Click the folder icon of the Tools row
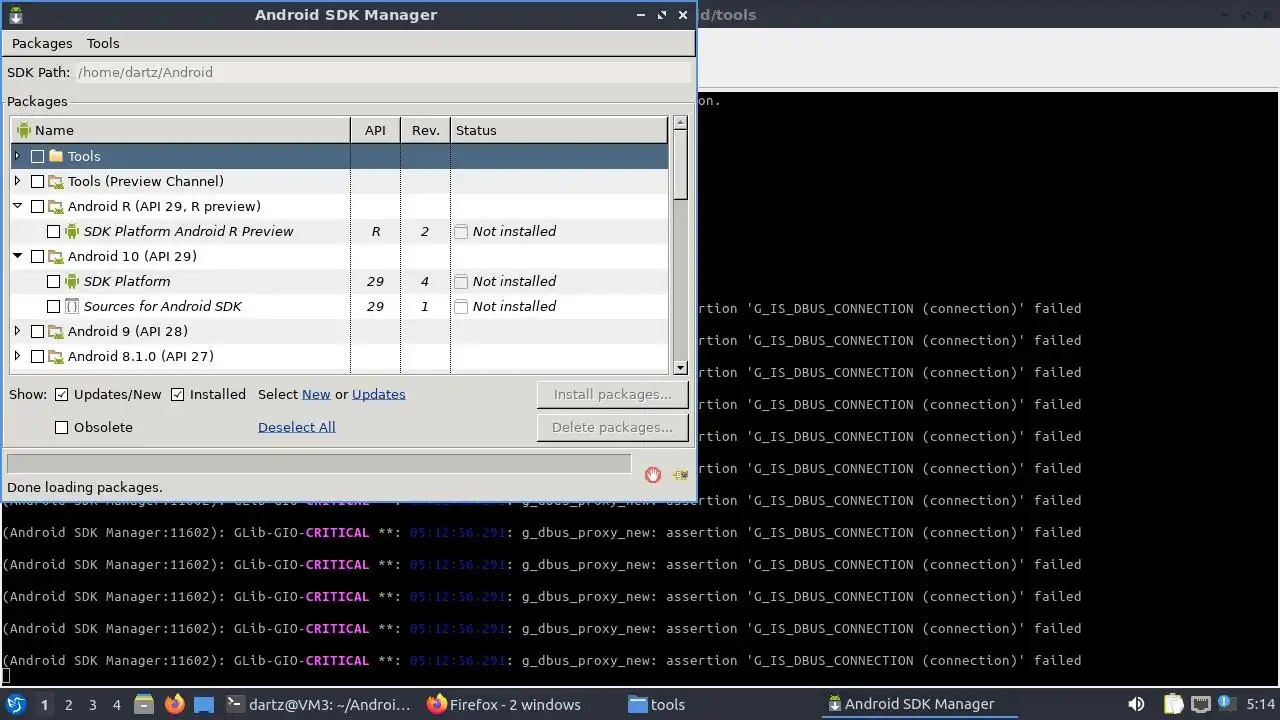The image size is (1280, 720). tap(56, 156)
